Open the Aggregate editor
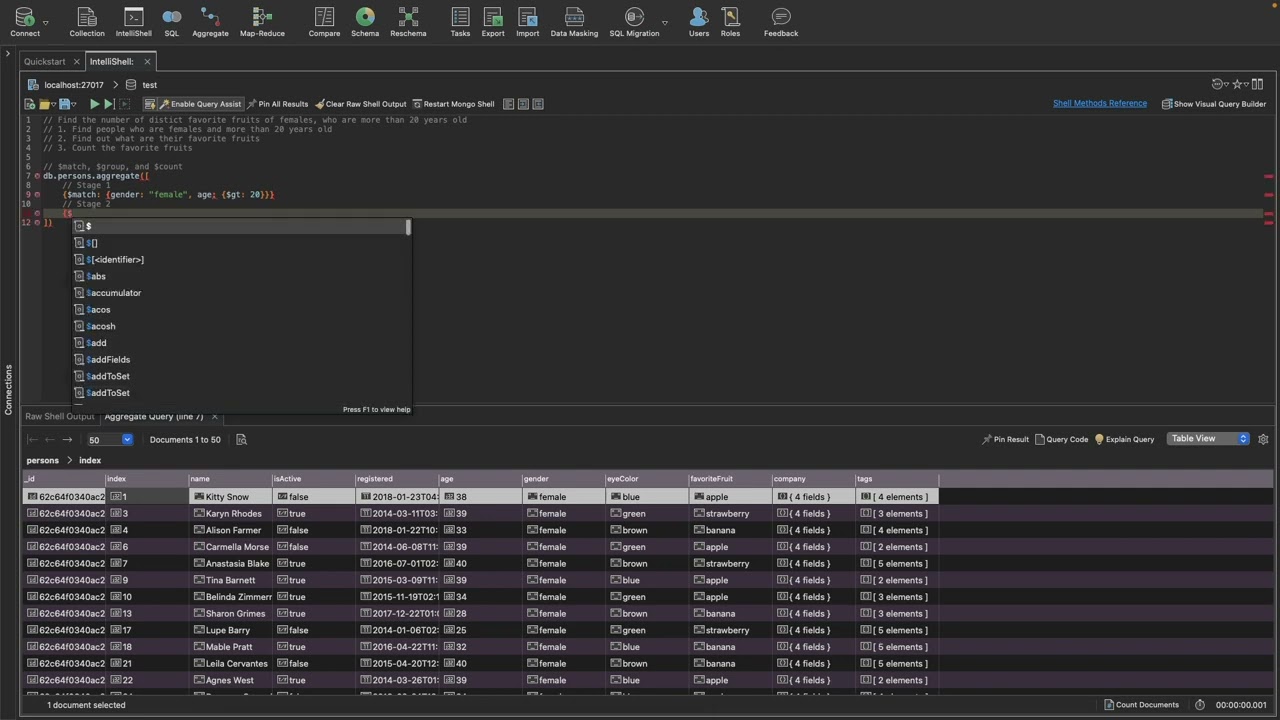Image resolution: width=1280 pixels, height=720 pixels. 210,21
